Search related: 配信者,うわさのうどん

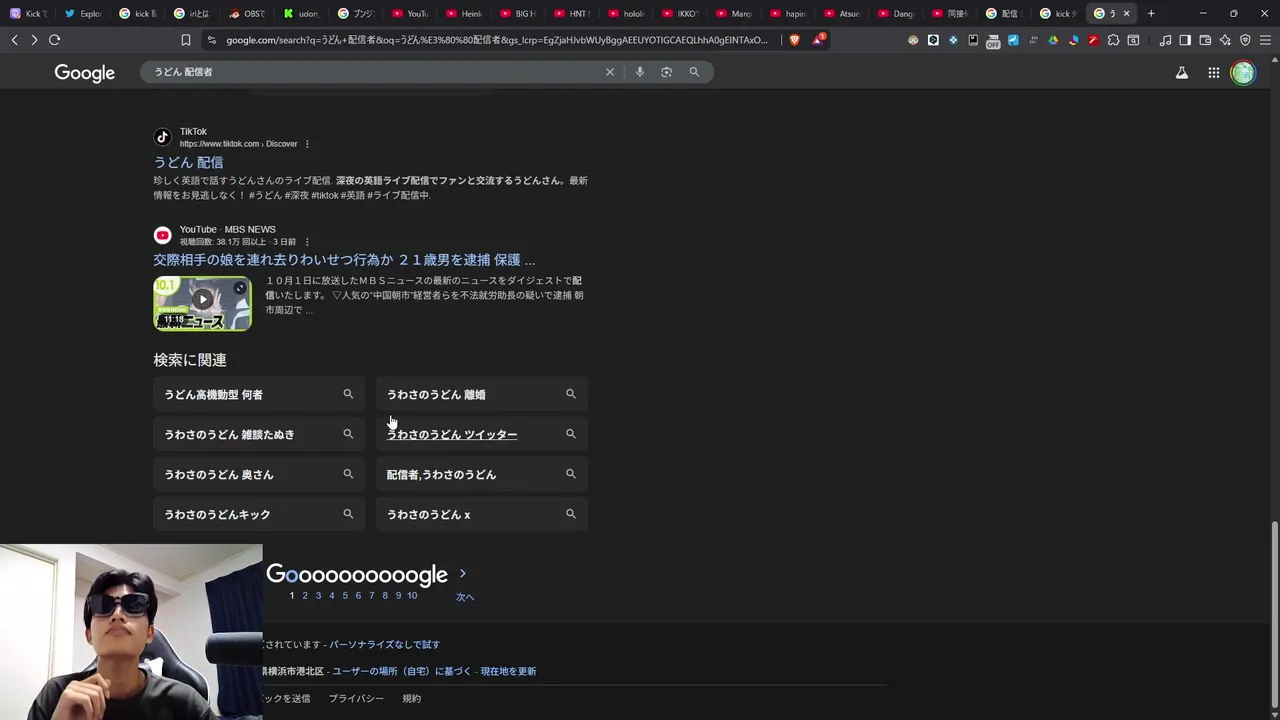point(482,474)
